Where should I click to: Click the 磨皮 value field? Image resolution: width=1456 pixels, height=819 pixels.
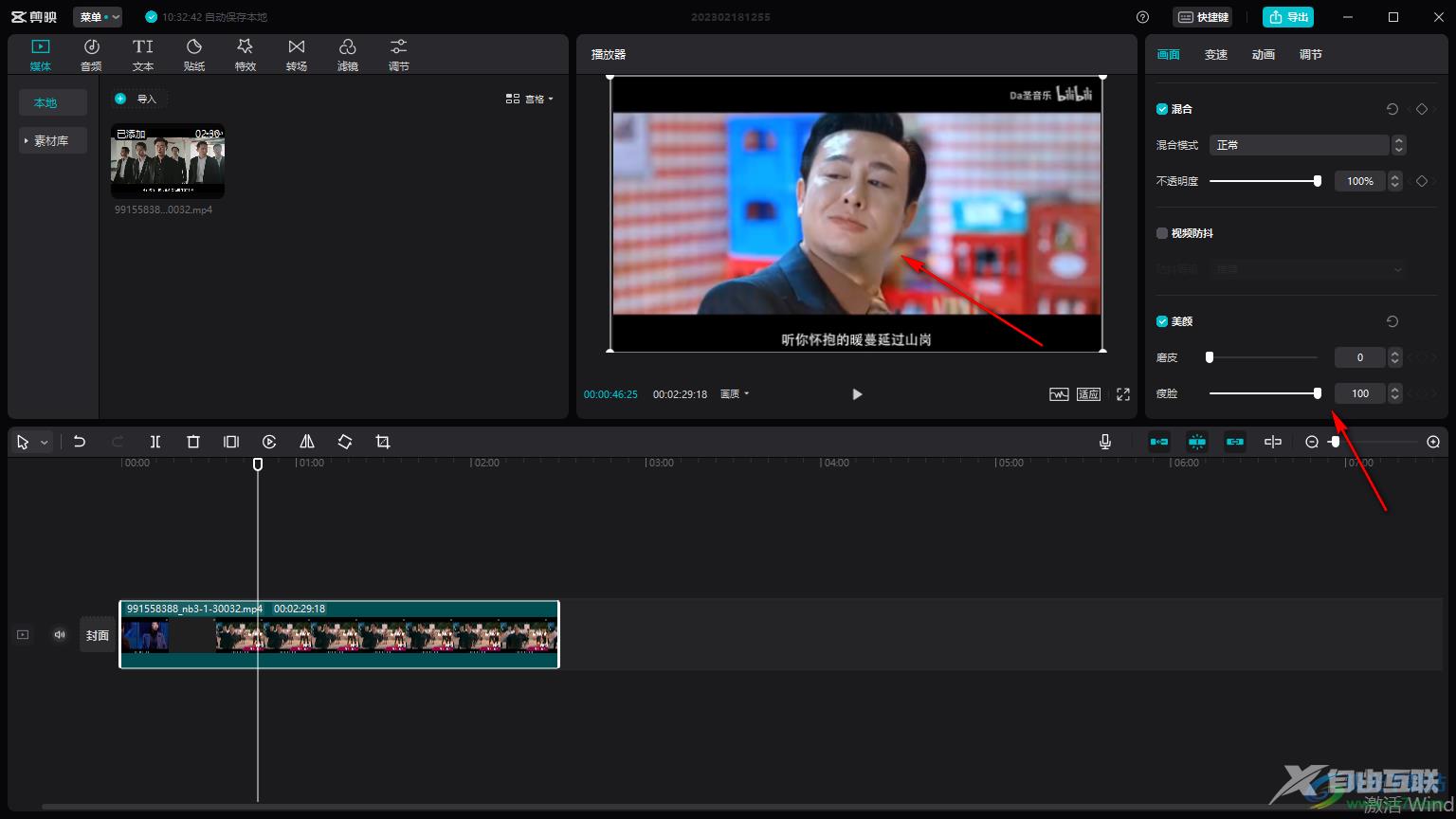[x=1360, y=357]
